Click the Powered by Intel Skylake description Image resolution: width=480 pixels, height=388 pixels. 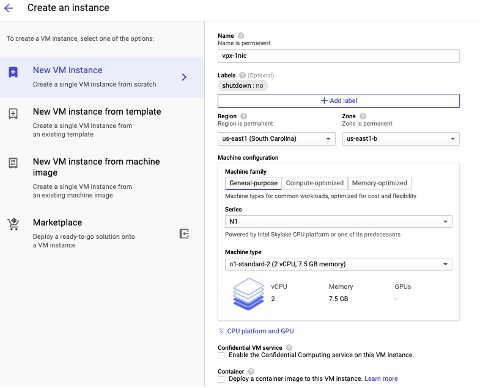pos(313,234)
